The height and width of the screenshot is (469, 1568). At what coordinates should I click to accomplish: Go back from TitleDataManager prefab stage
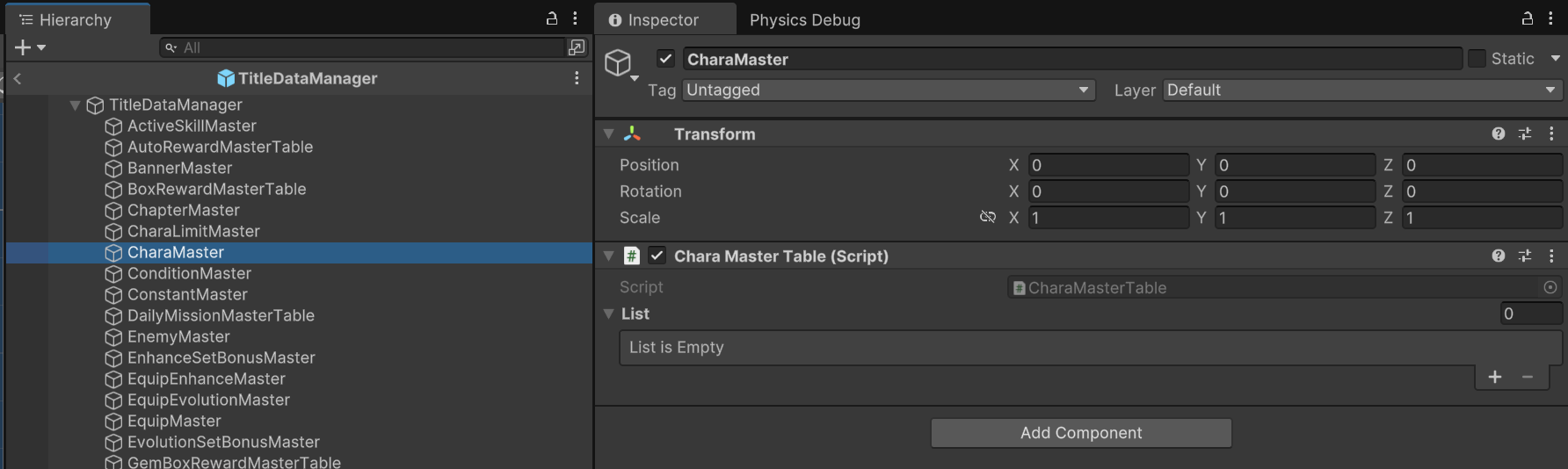(18, 78)
